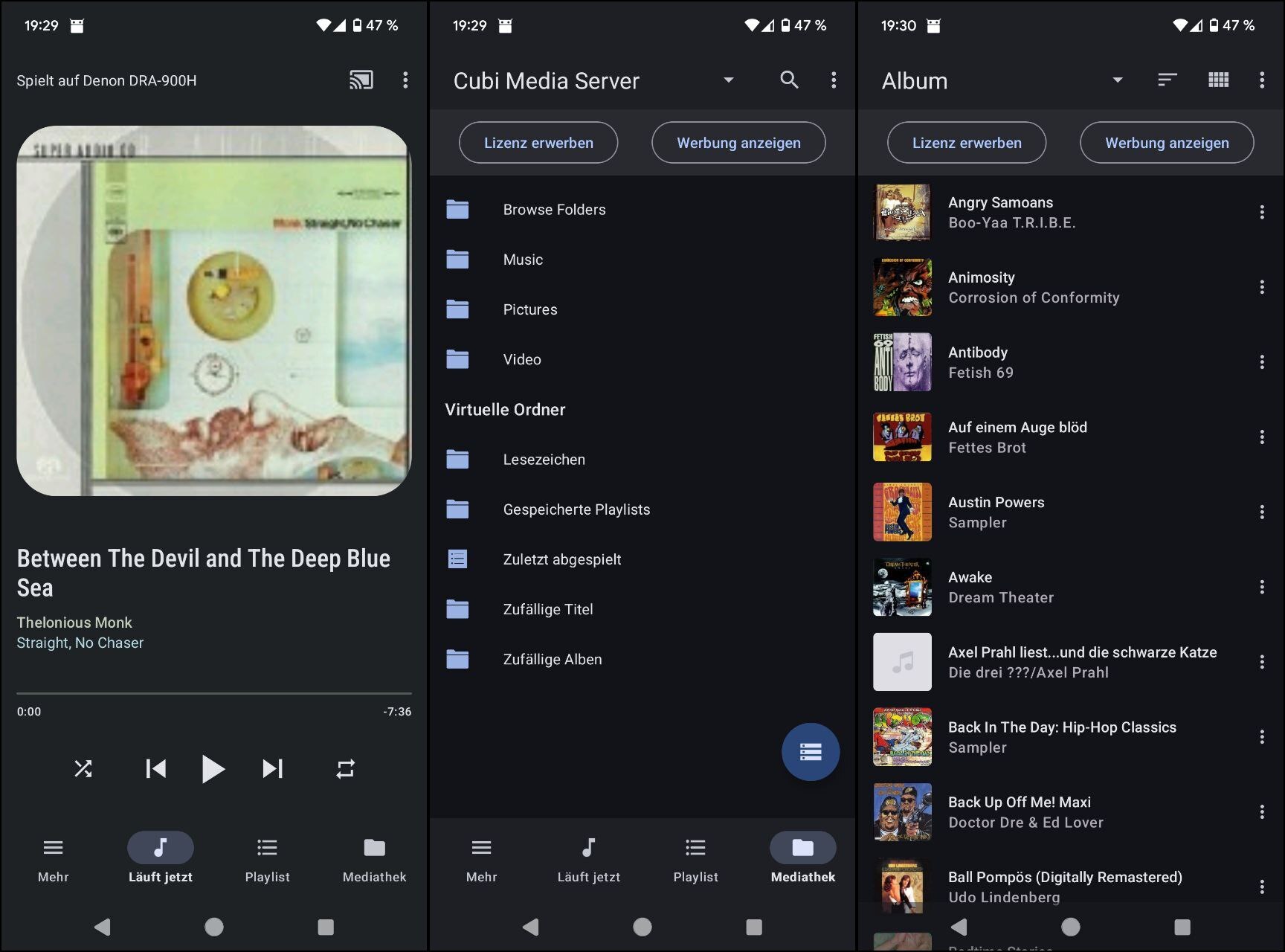Toggle repeat playback mode
Viewport: 1285px width, 952px height.
pos(345,768)
